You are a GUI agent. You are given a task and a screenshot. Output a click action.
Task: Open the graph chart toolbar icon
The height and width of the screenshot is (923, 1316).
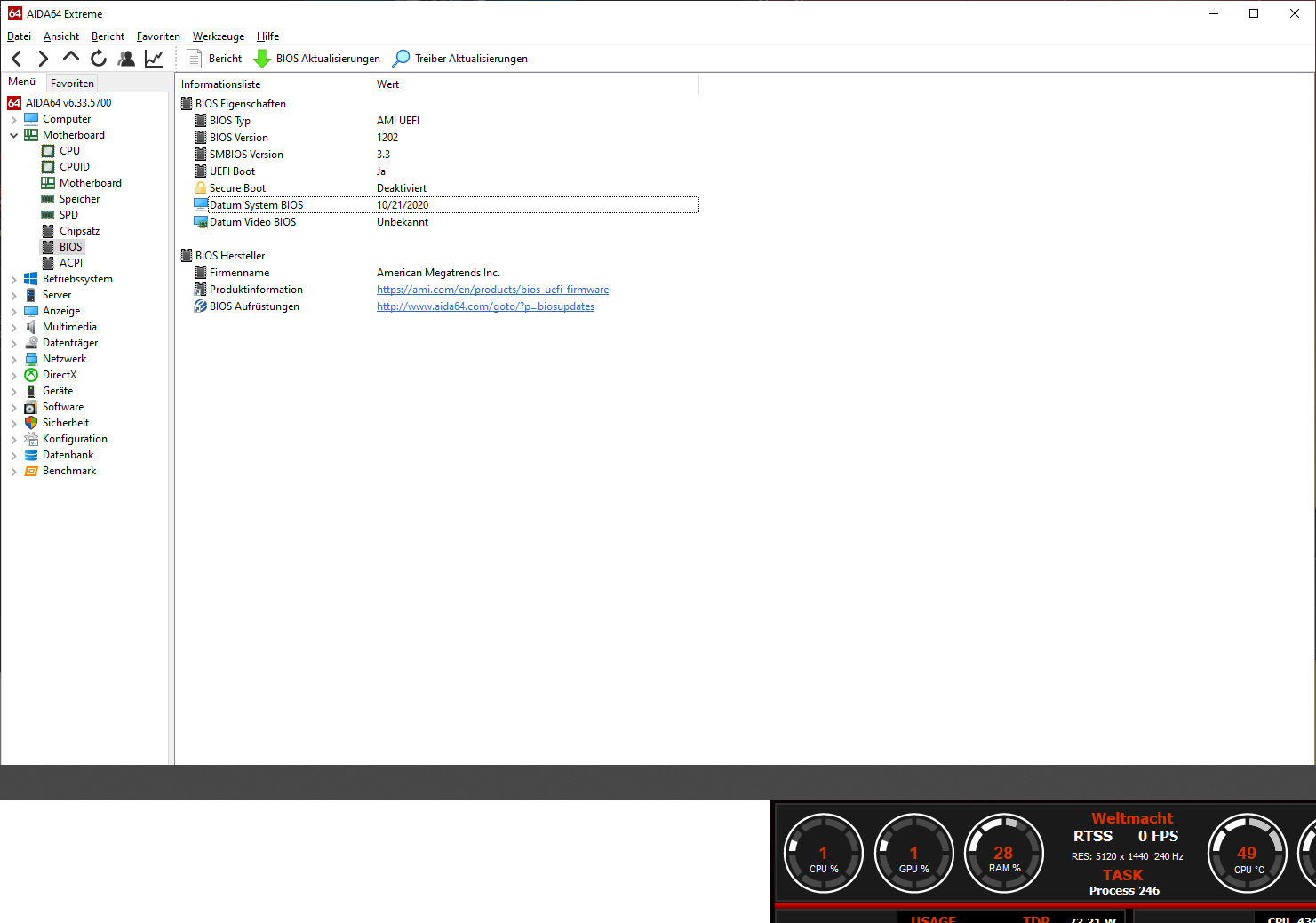point(154,59)
